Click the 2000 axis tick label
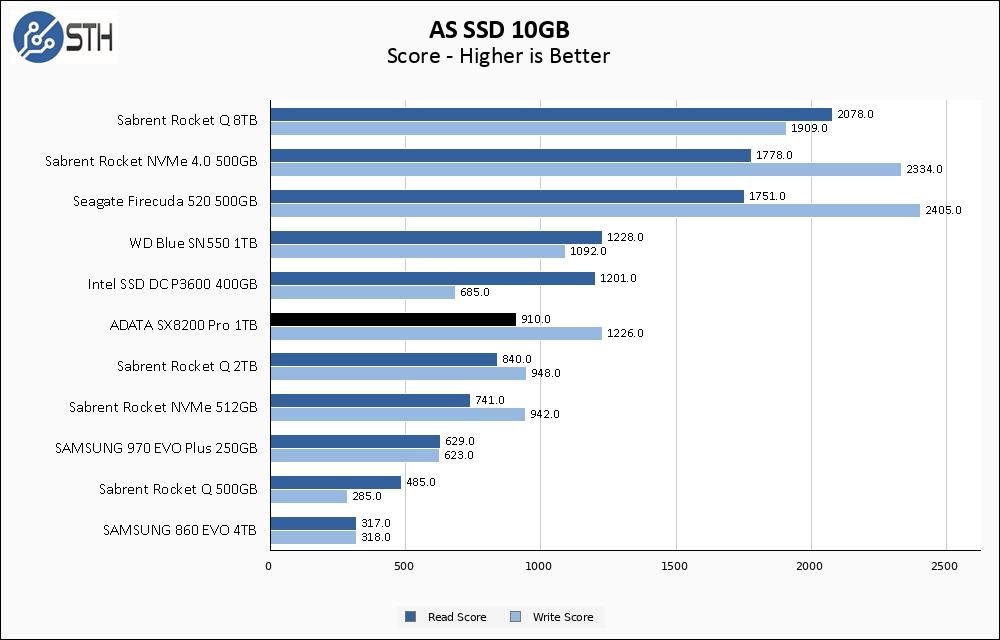1000x640 pixels. [x=810, y=566]
